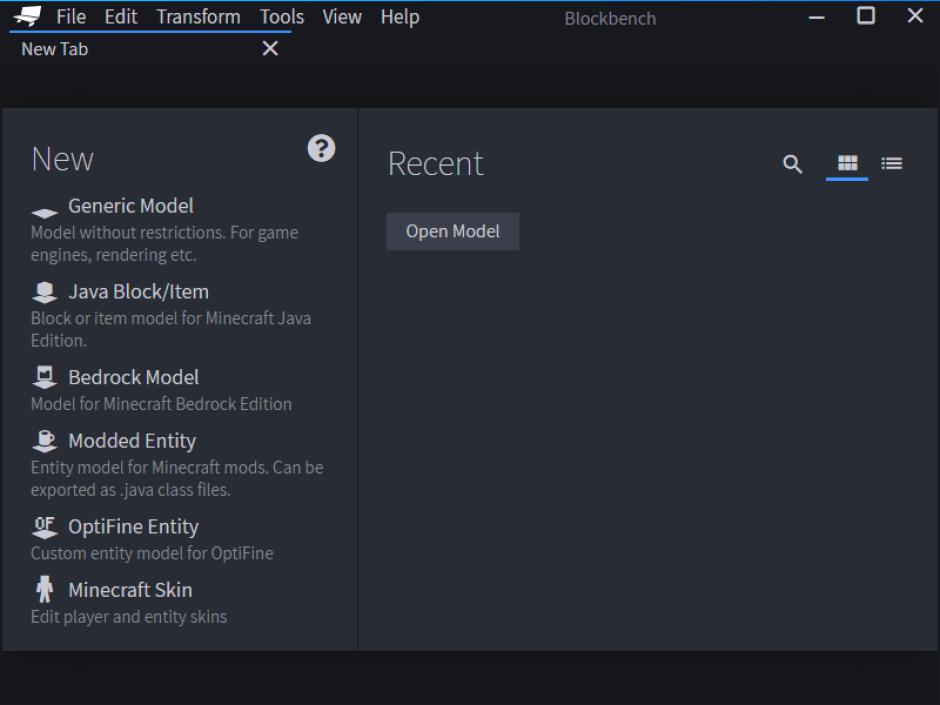Click 'Edit player and entity skins' text
The height and width of the screenshot is (705, 940).
coord(129,616)
